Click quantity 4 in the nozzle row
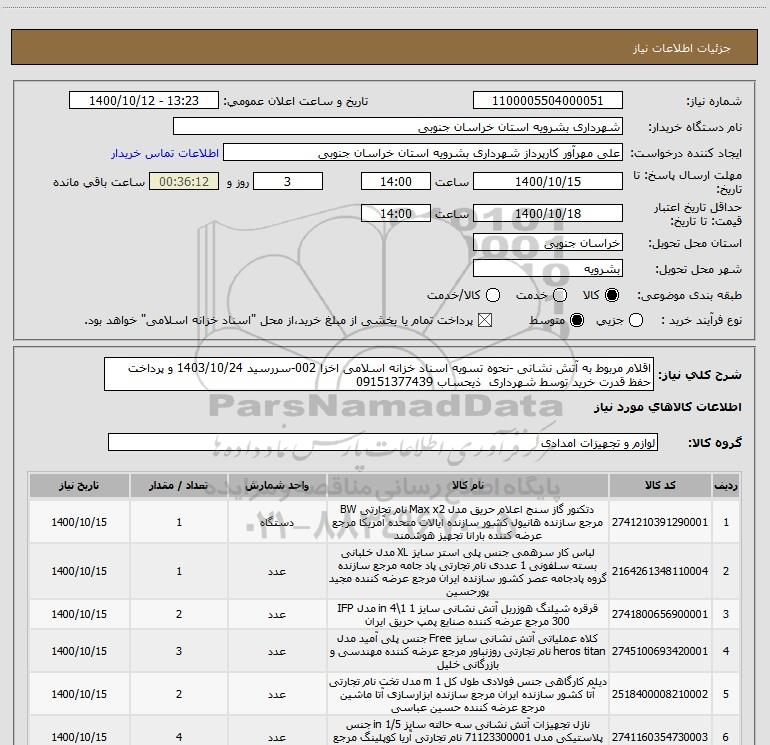 tap(179, 737)
